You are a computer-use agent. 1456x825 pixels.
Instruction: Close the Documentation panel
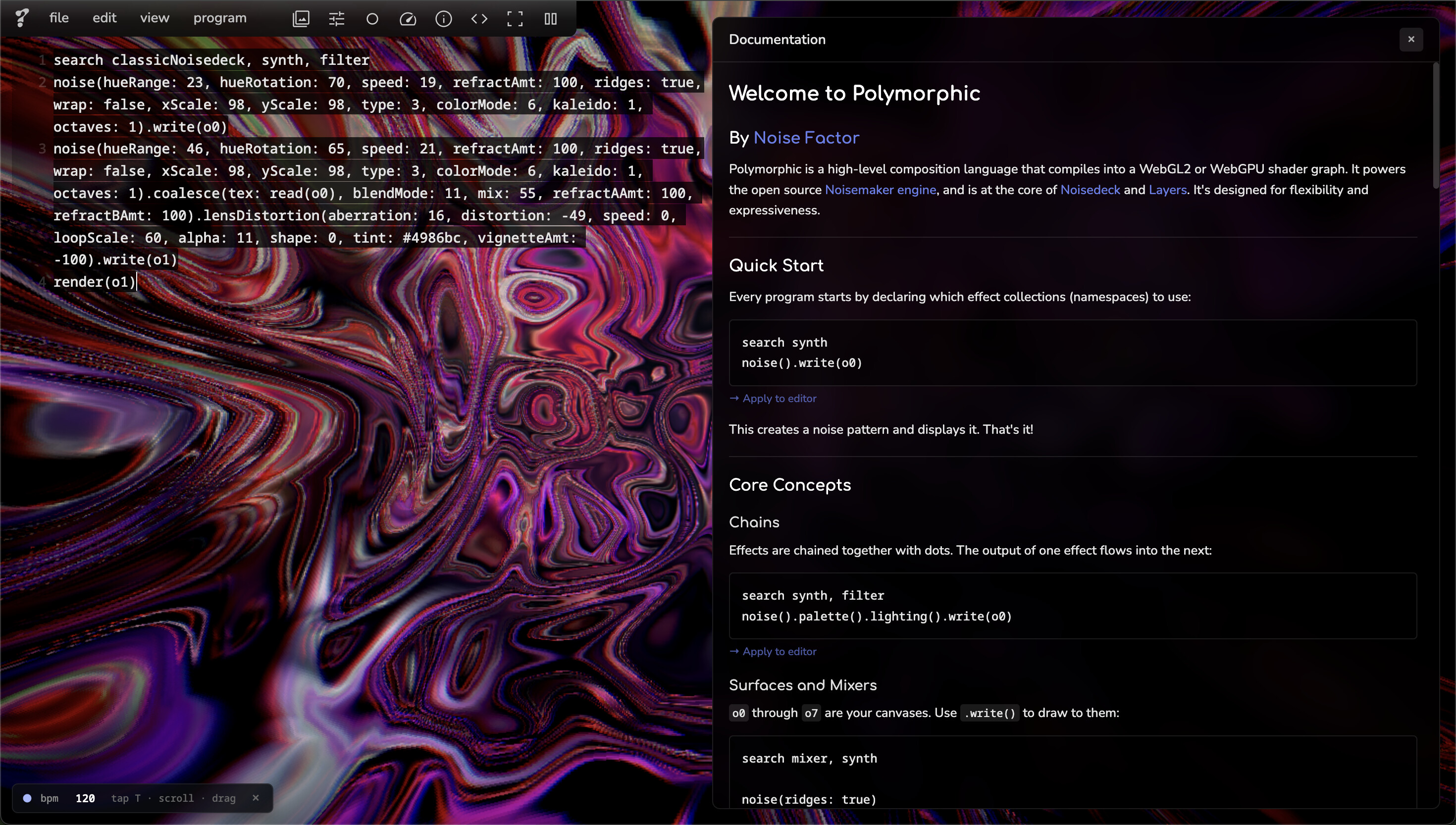point(1410,39)
